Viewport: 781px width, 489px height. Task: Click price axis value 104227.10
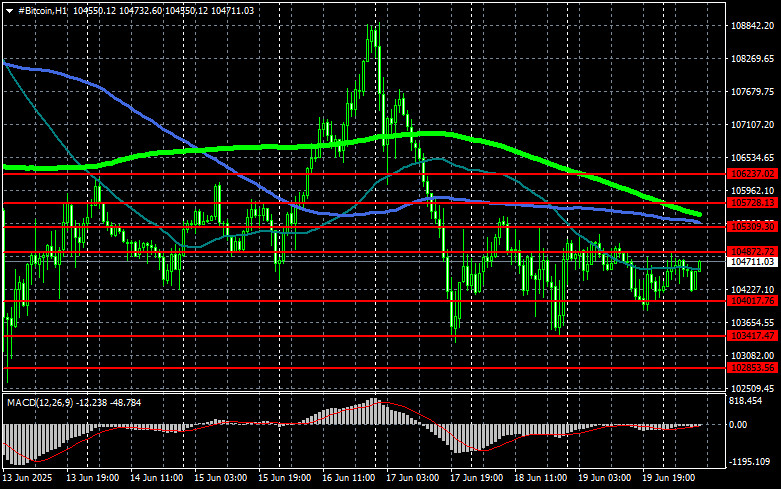click(753, 289)
